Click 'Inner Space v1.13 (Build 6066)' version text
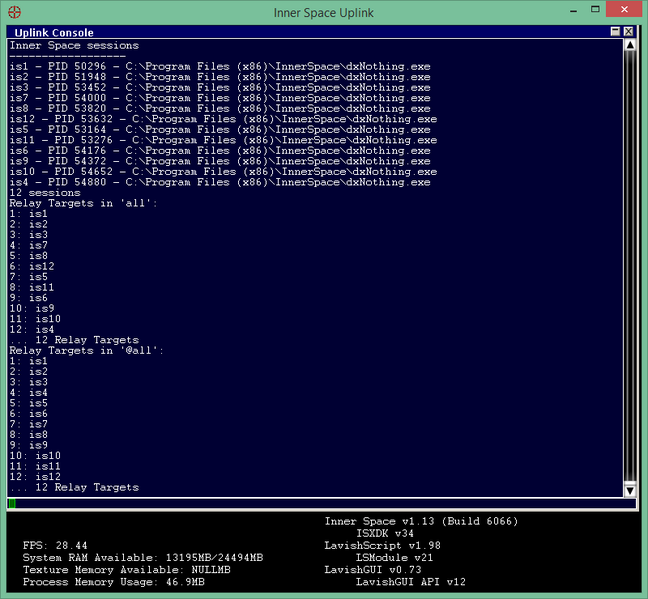Viewport: 648px width, 599px height. click(x=421, y=521)
